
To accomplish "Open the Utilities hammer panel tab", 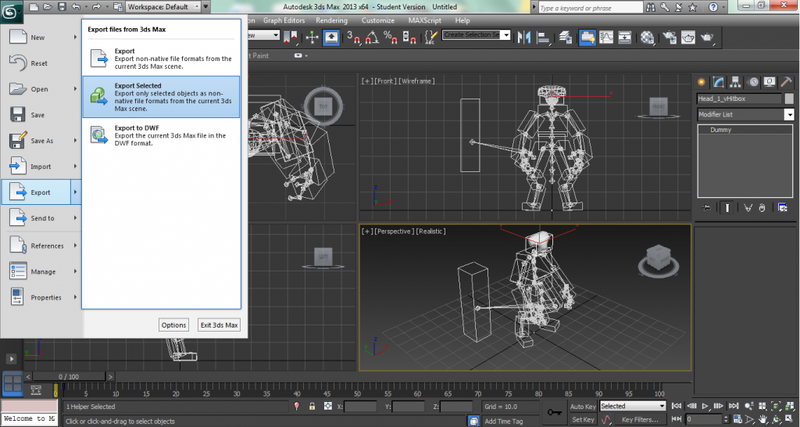I will [786, 82].
